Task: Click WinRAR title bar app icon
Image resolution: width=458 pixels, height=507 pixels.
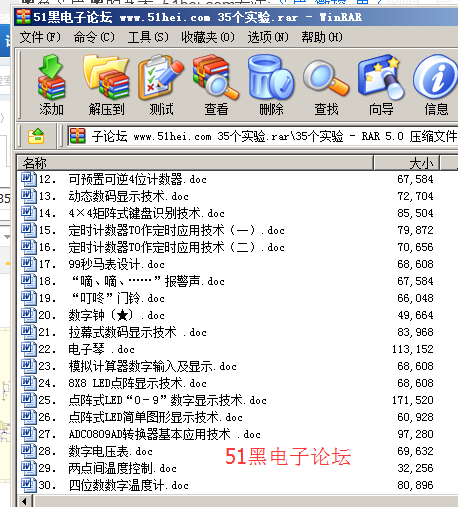Action: [23, 17]
